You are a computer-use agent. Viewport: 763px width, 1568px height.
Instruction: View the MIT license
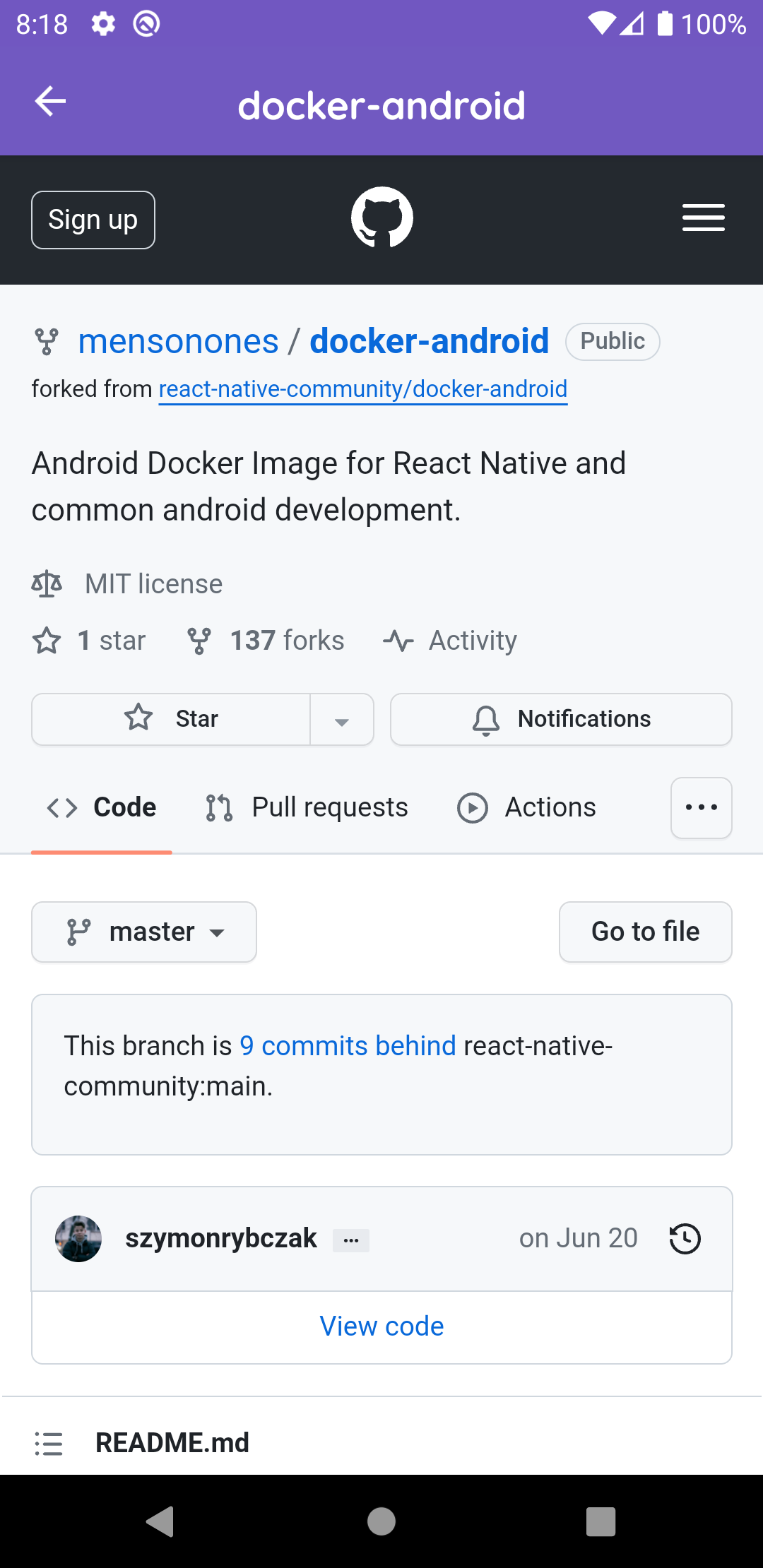(x=154, y=584)
